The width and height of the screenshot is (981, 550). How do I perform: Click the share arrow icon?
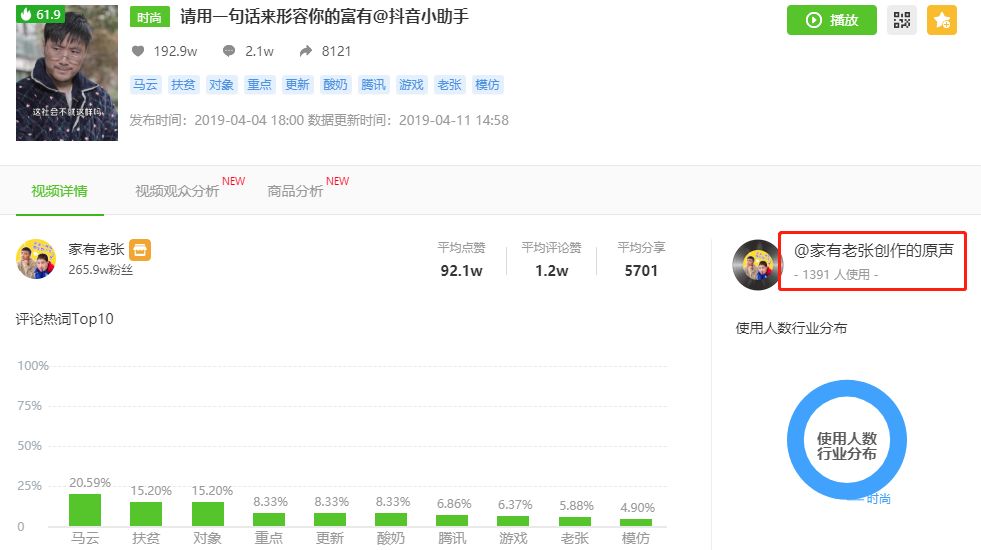pyautogui.click(x=305, y=51)
